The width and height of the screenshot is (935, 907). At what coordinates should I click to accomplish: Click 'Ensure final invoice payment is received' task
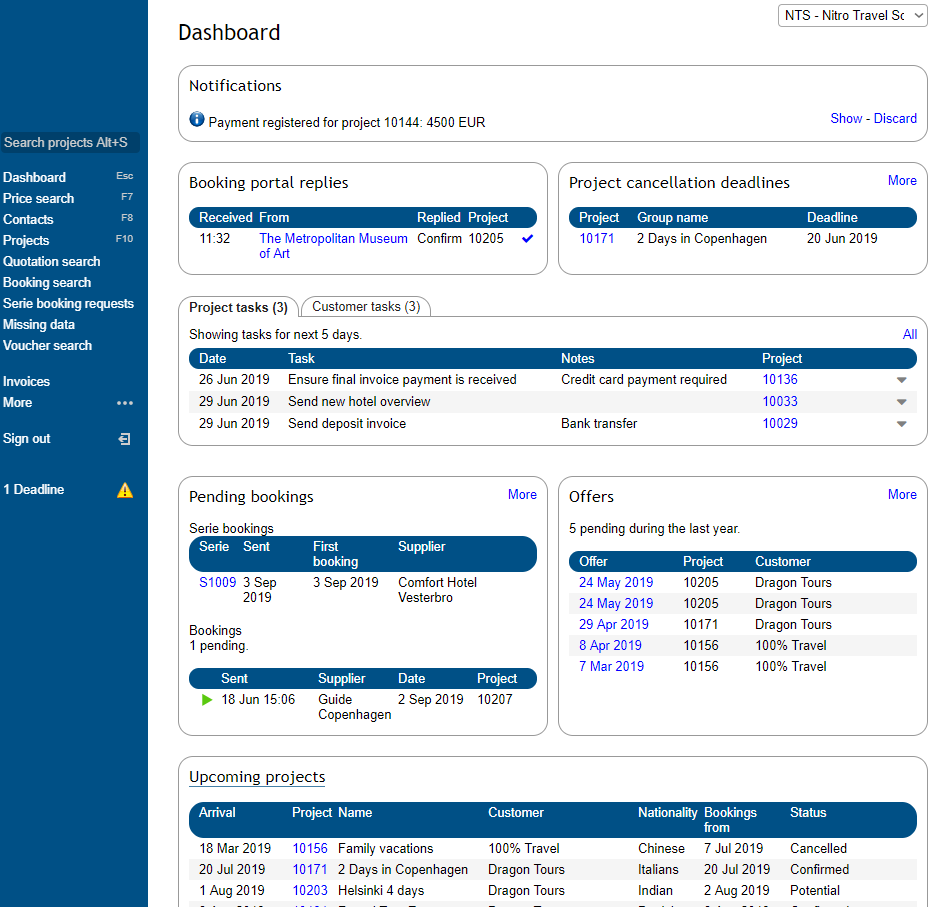(x=402, y=379)
